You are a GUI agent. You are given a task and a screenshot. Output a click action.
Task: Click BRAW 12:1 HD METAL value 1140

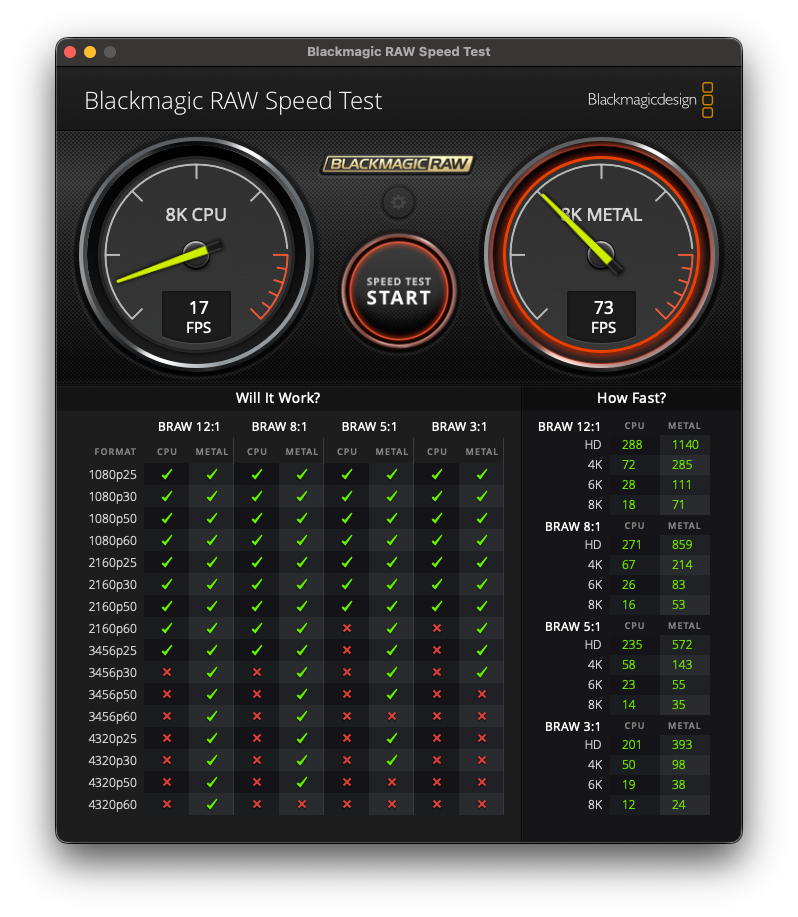[685, 445]
